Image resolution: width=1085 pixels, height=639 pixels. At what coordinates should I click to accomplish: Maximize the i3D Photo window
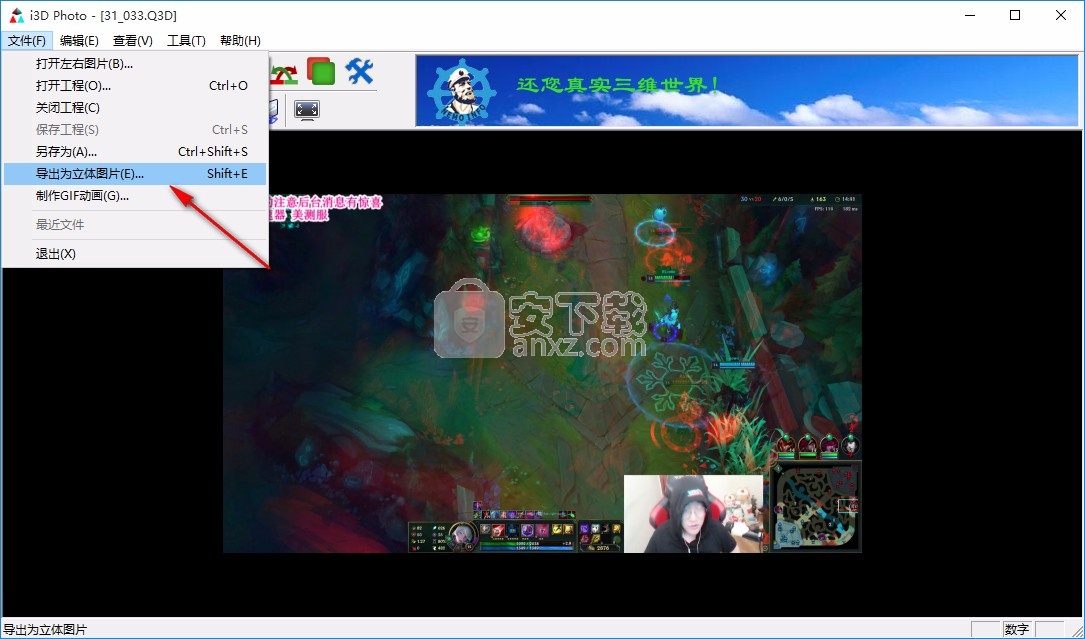[x=1015, y=15]
